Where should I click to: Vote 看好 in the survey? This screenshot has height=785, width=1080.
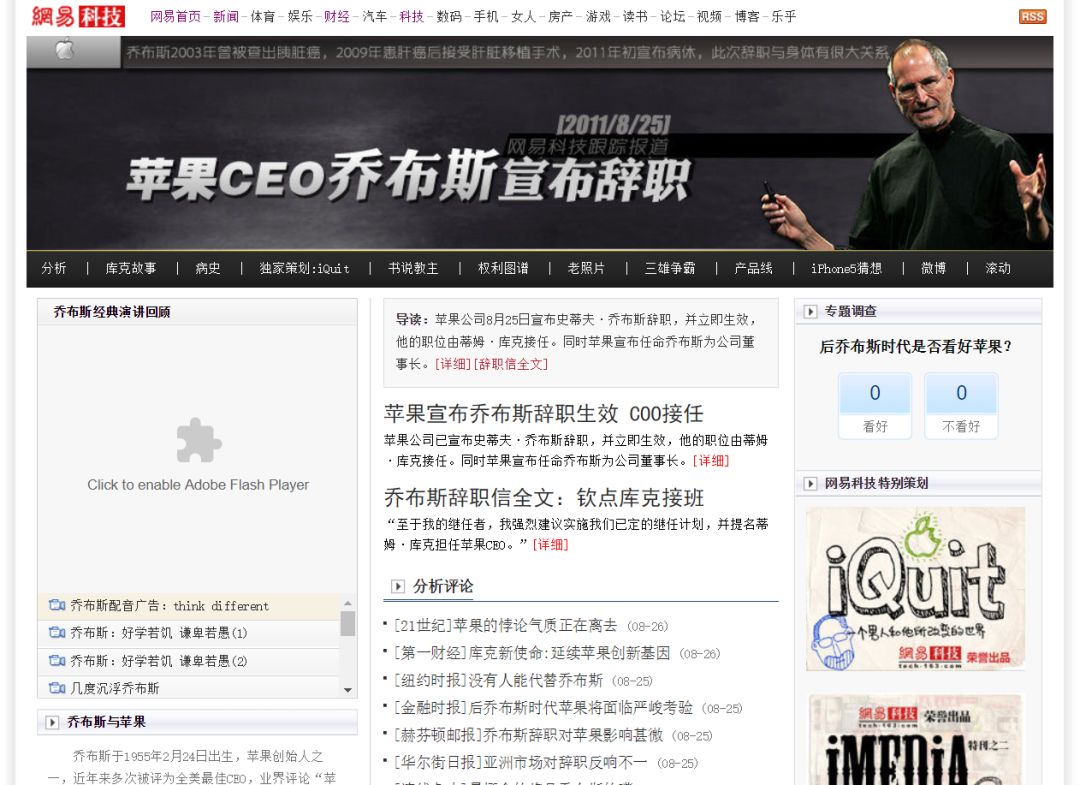point(875,405)
